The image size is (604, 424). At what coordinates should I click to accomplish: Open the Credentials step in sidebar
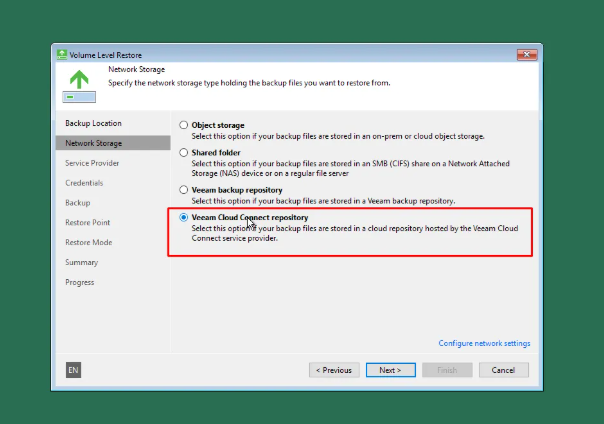click(x=84, y=183)
